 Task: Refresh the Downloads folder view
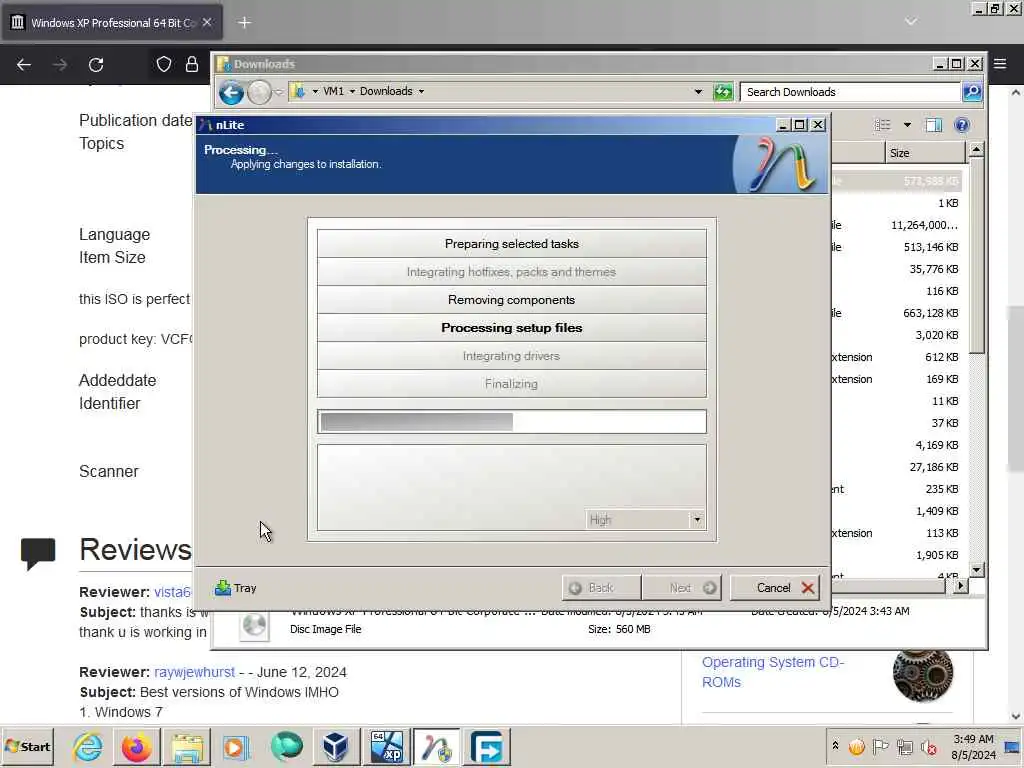[x=723, y=92]
